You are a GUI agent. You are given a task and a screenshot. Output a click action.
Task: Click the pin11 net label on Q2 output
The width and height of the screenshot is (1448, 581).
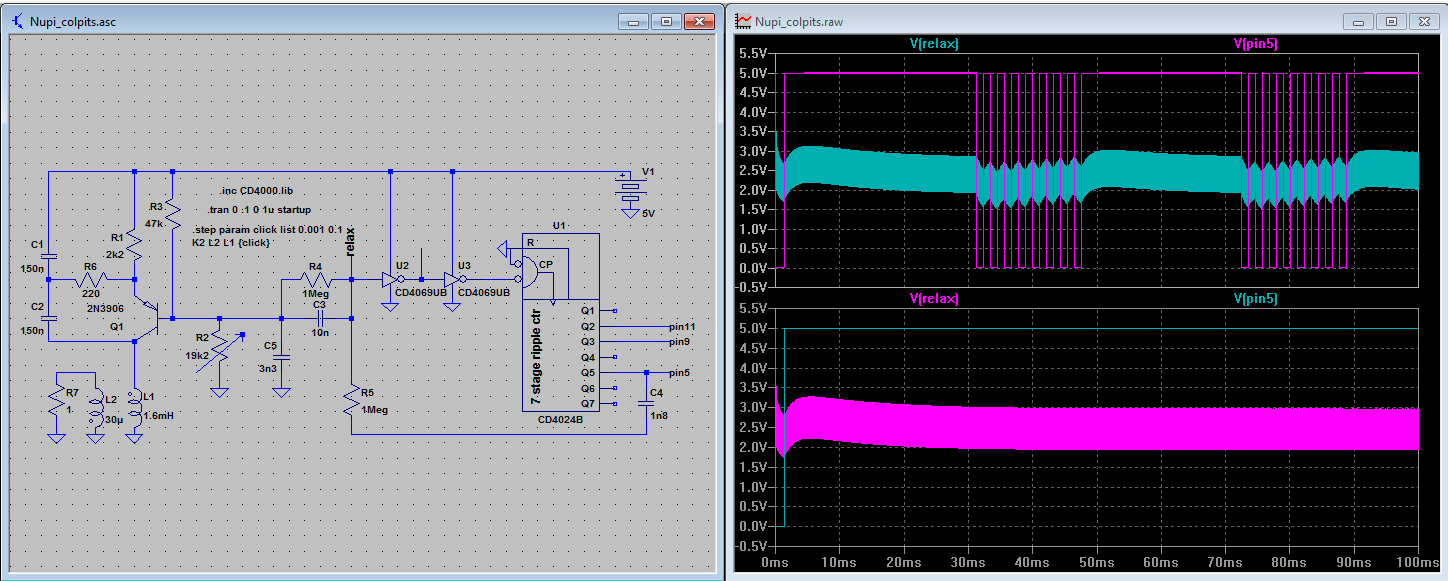(683, 326)
